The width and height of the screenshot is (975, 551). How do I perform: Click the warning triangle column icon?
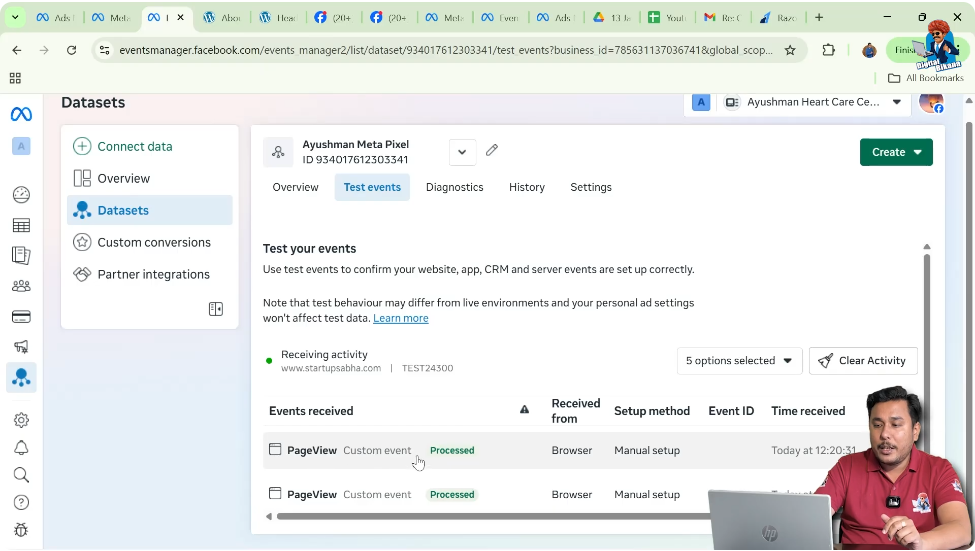point(524,409)
